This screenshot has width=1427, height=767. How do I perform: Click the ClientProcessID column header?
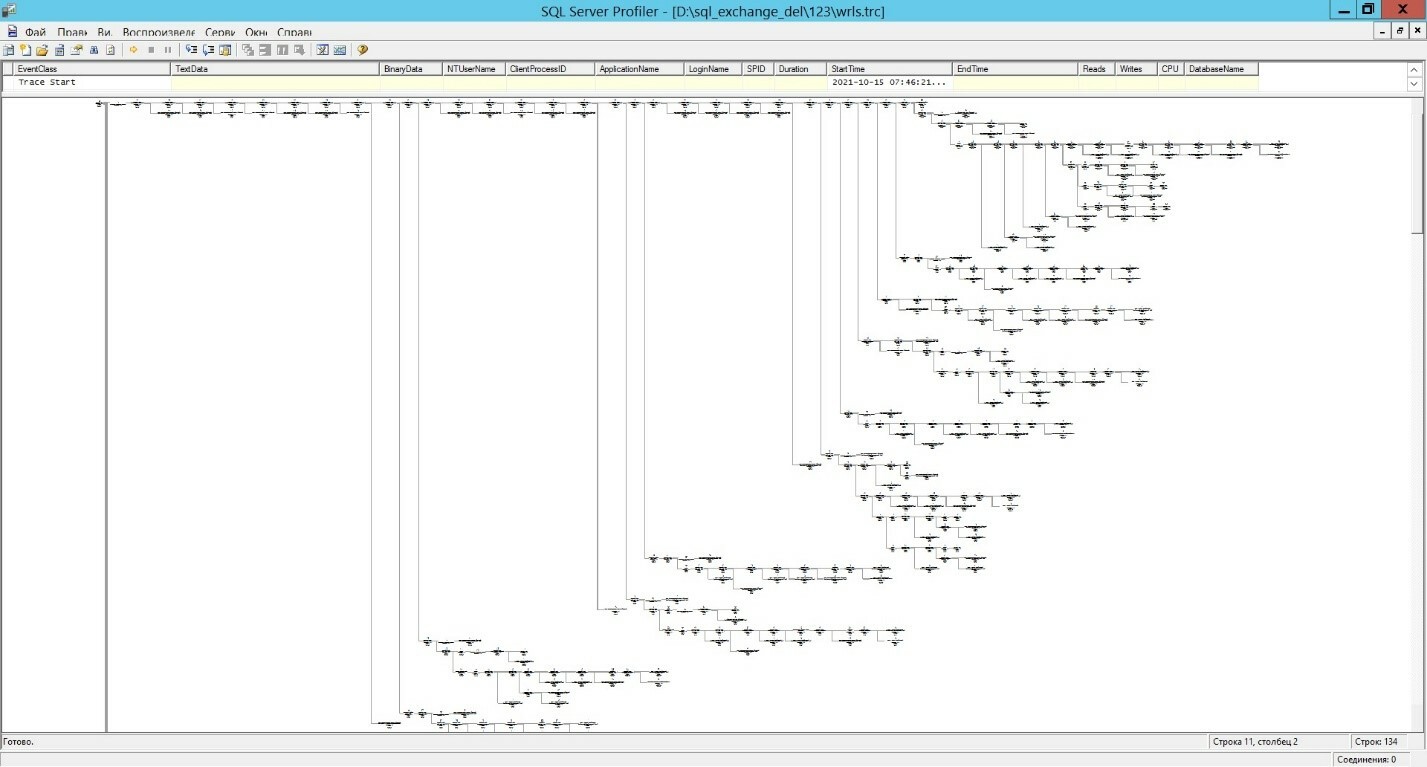coord(551,69)
